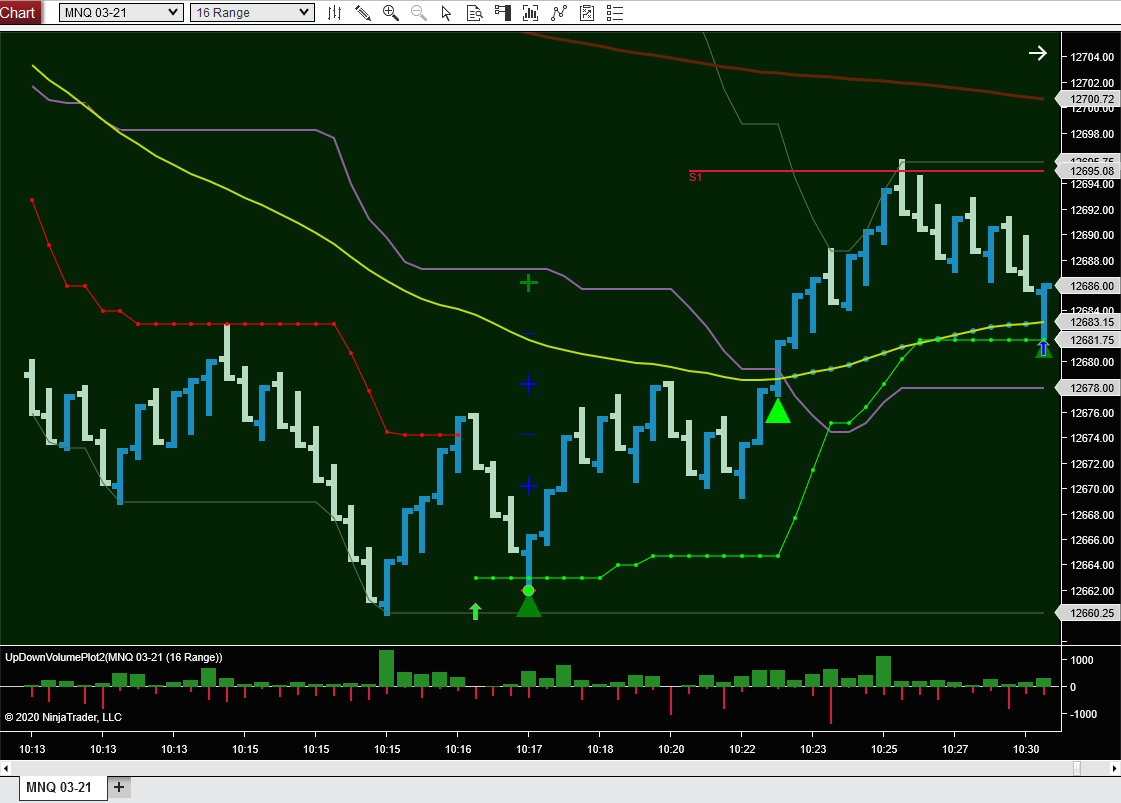
Task: Expand the 16 Range interval dropdown
Action: (304, 13)
